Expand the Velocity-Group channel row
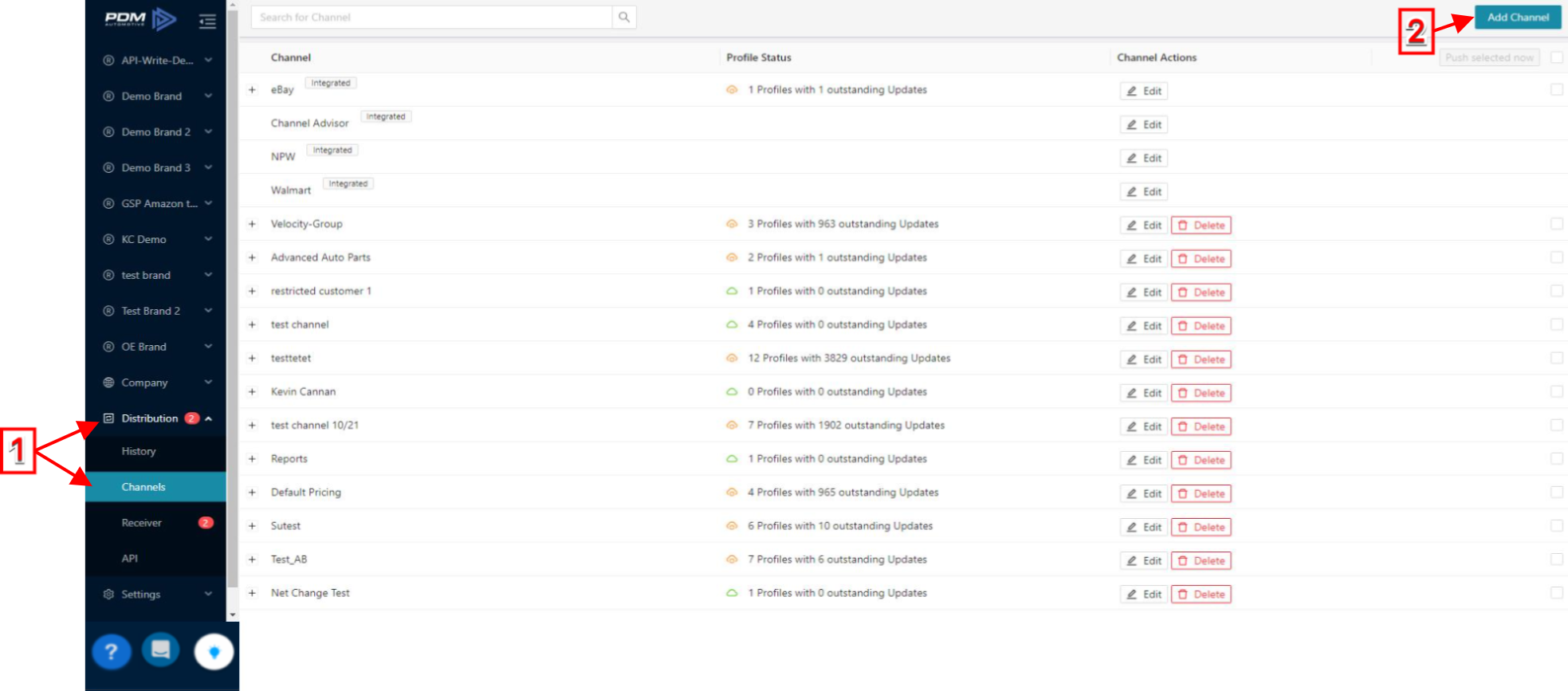The height and width of the screenshot is (691, 1568). pyautogui.click(x=252, y=225)
